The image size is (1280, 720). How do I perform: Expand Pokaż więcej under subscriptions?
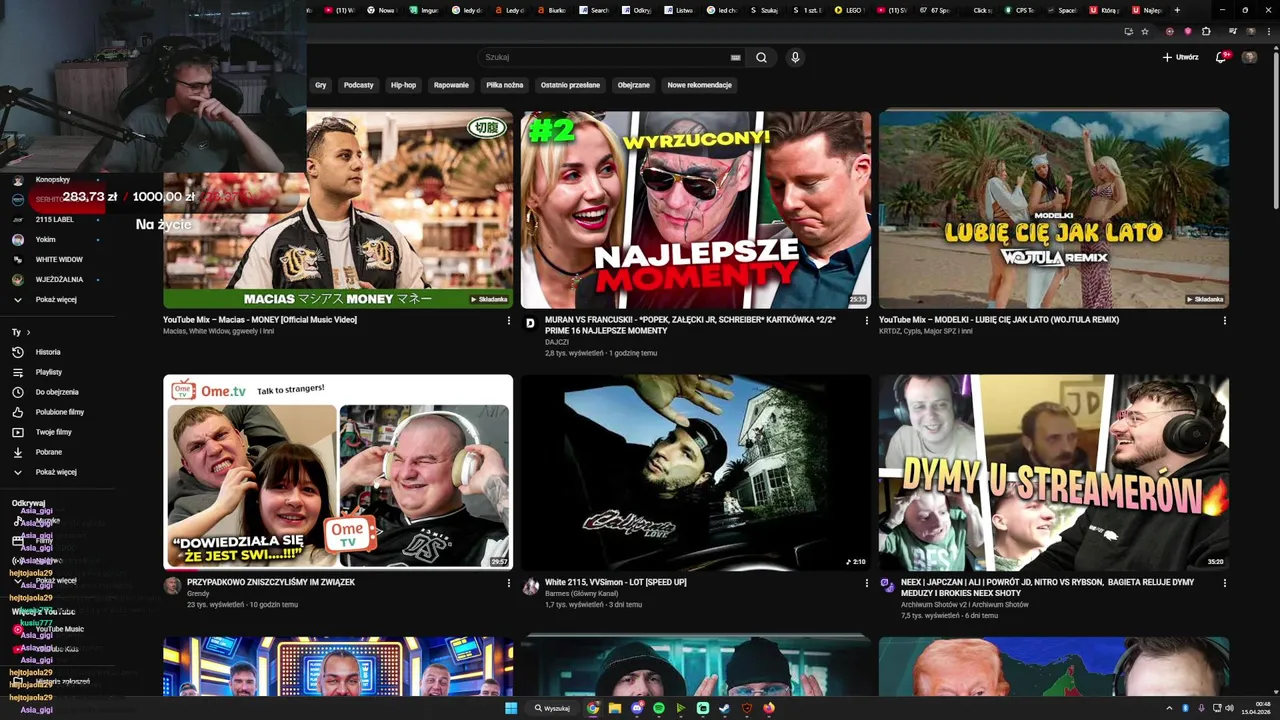(x=58, y=300)
